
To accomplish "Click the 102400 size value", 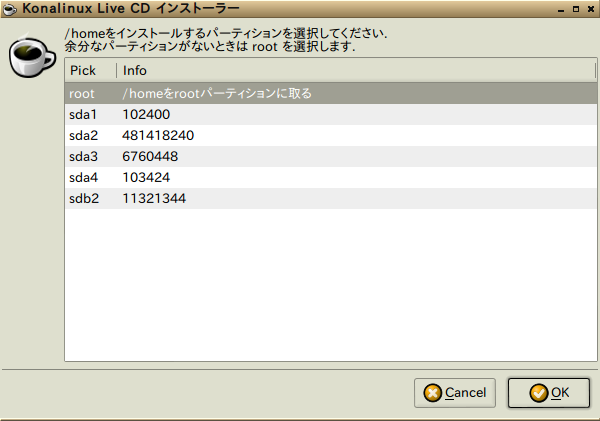I will [146, 114].
